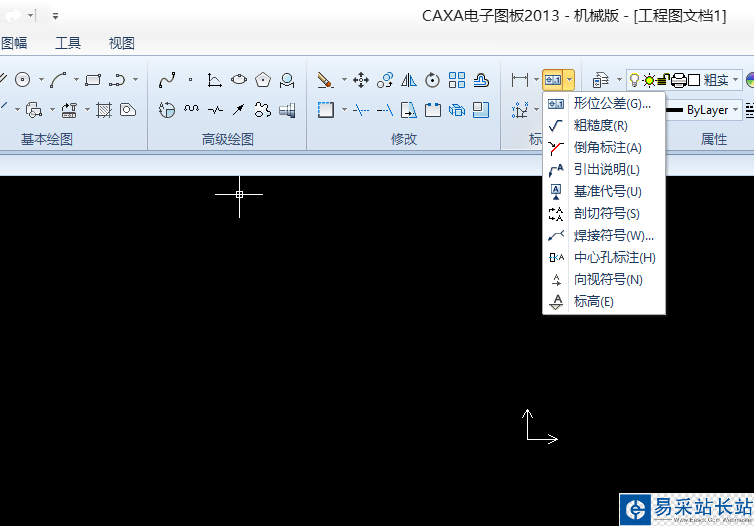This screenshot has width=754, height=526.
Task: Expand the Circle tool dropdown arrow
Action: (x=41, y=80)
